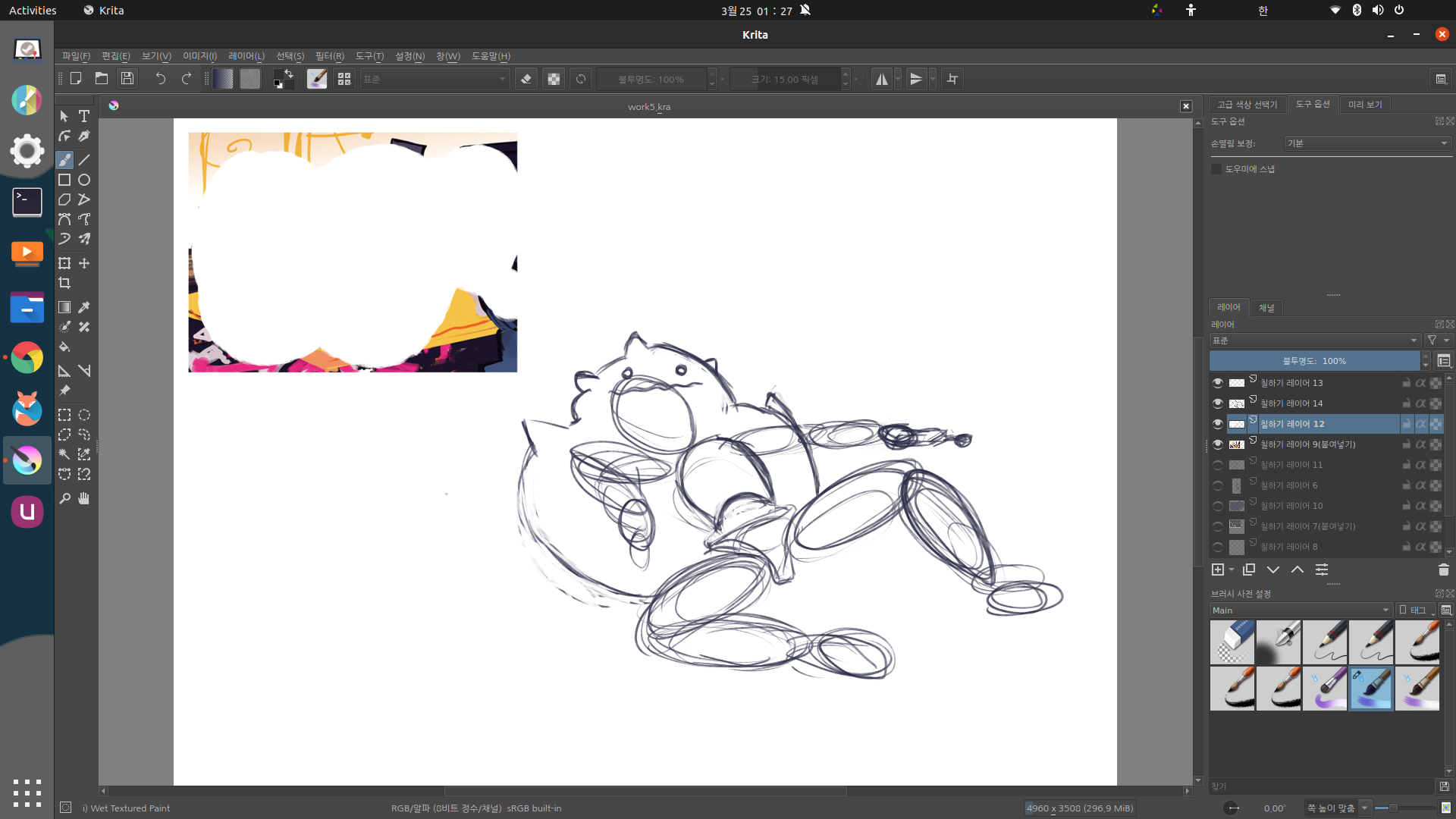Enable the 도우미에 스냅 checkbox
This screenshot has height=819, width=1456.
1216,169
